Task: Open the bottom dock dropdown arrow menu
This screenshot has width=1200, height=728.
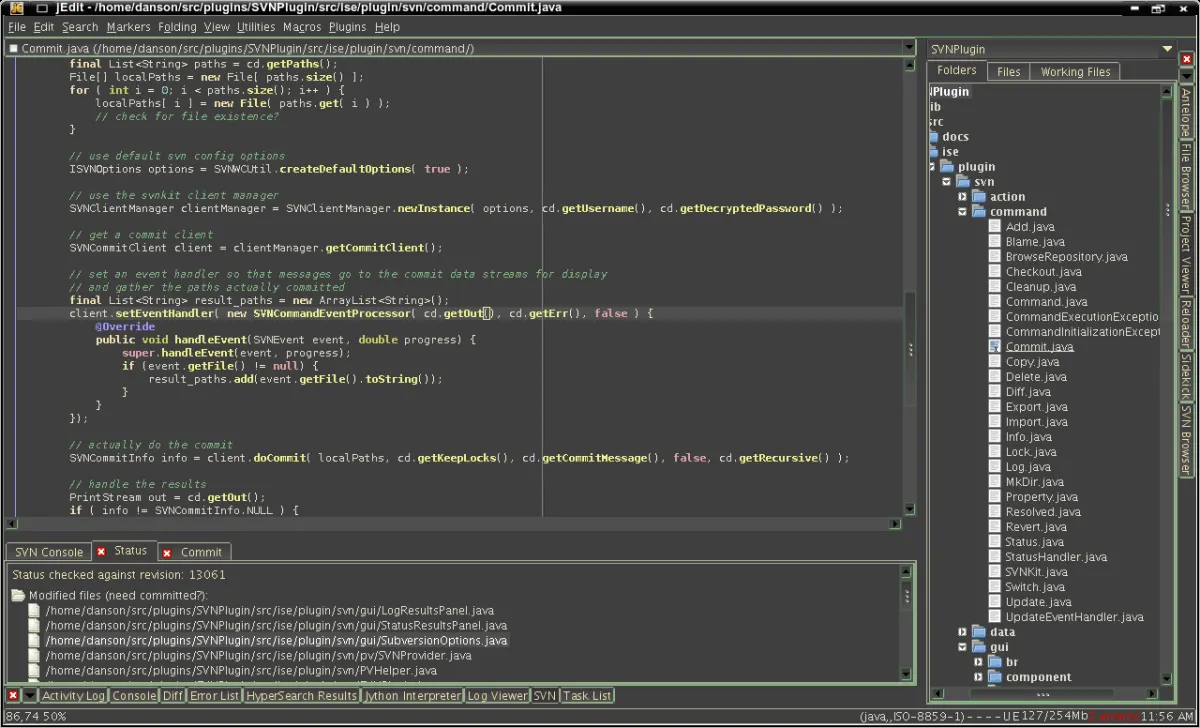Action: click(x=30, y=695)
